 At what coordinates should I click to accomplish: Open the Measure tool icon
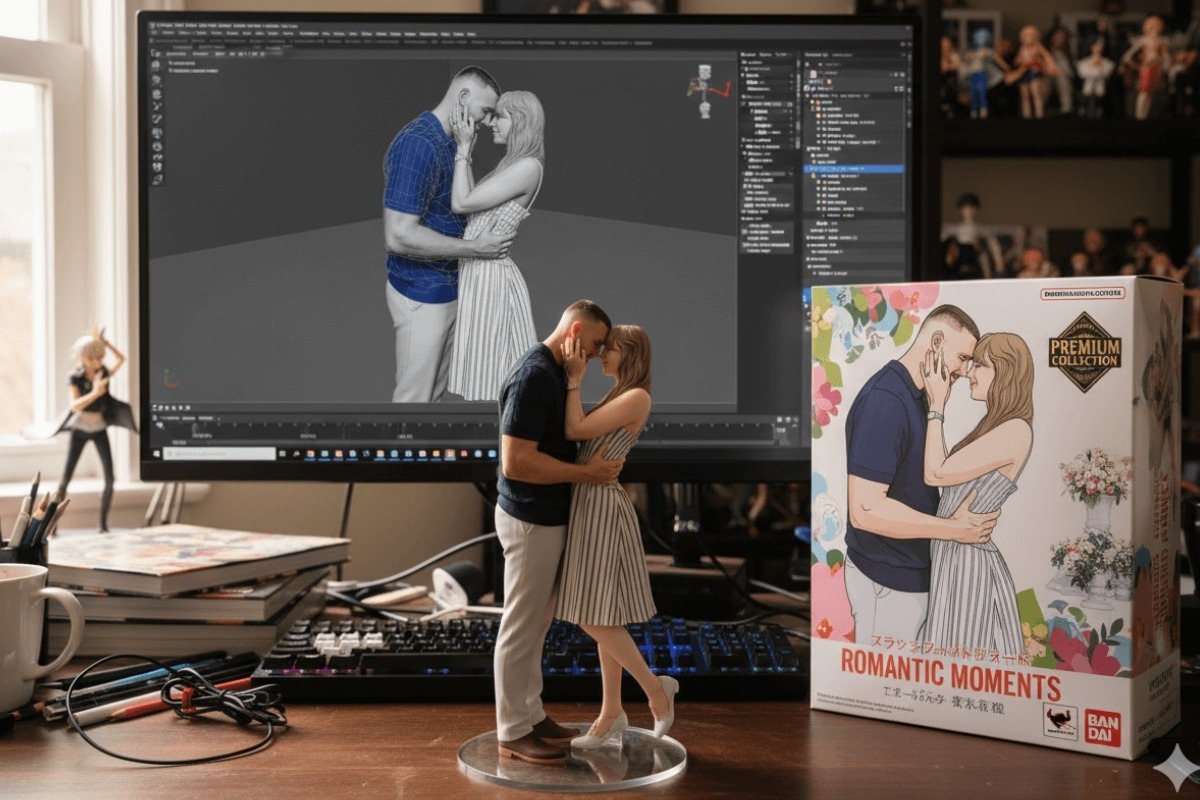pos(155,157)
